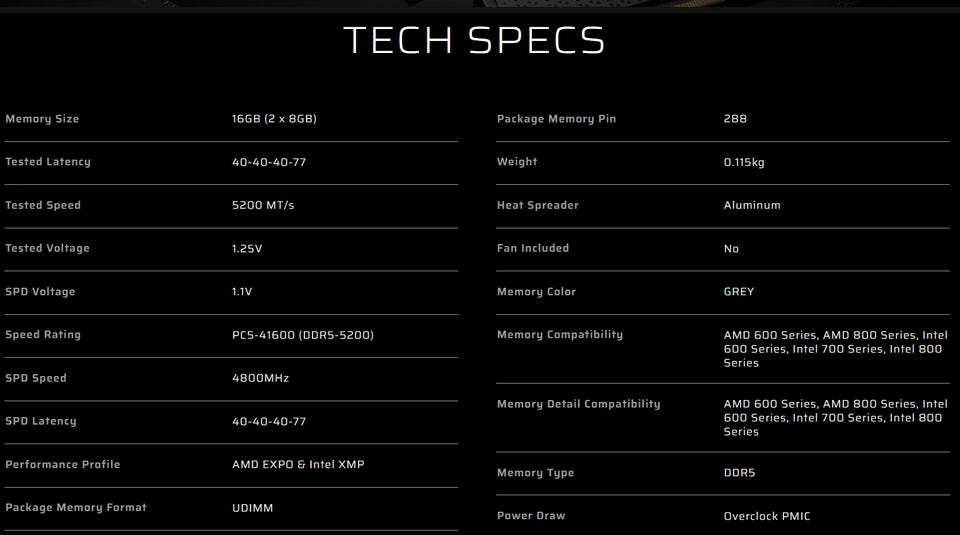Click the TECH SPECS heading
Viewport: 960px width, 535px height.
pos(474,40)
